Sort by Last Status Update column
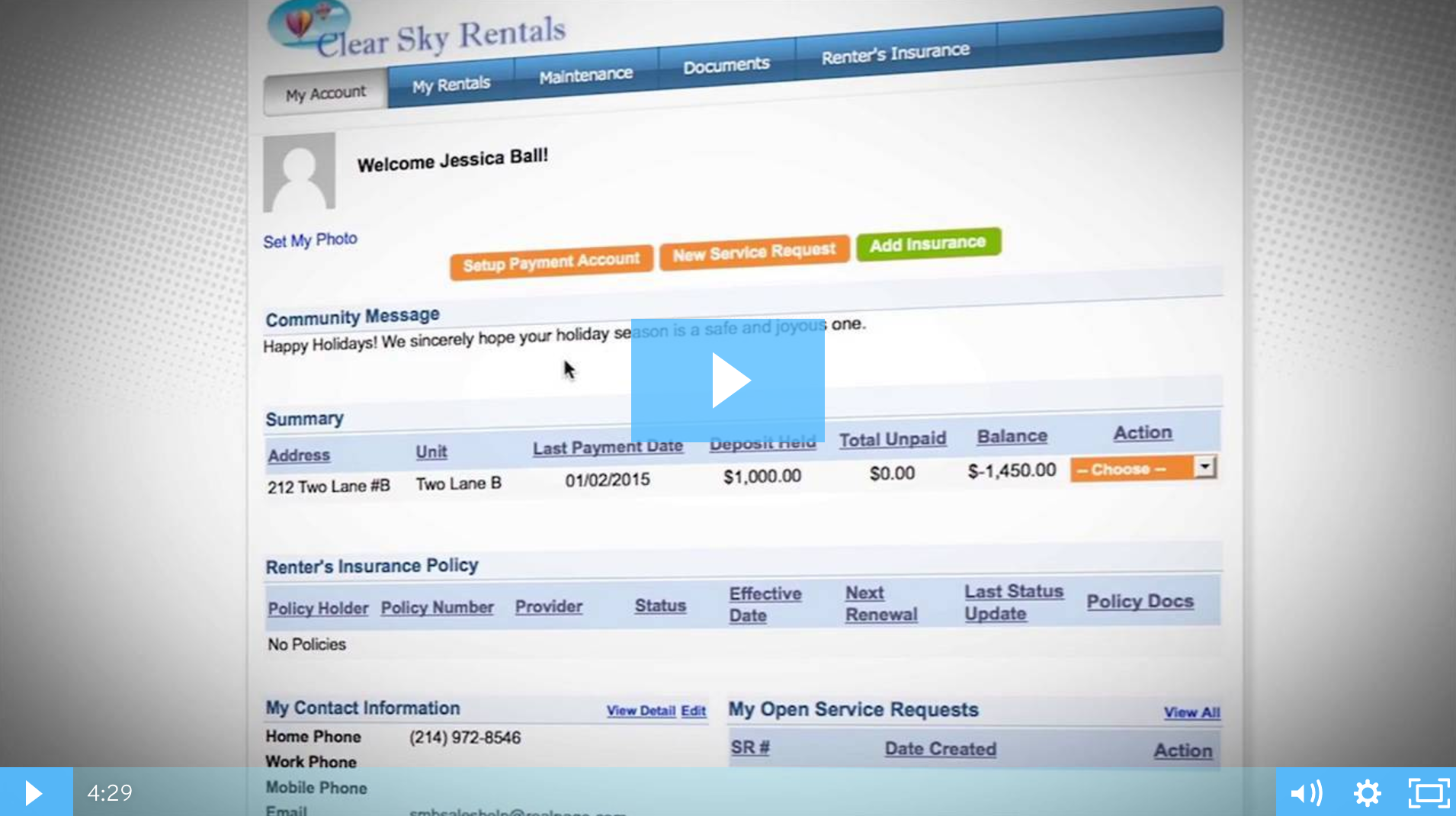Viewport: 1456px width, 816px height. click(x=1014, y=602)
